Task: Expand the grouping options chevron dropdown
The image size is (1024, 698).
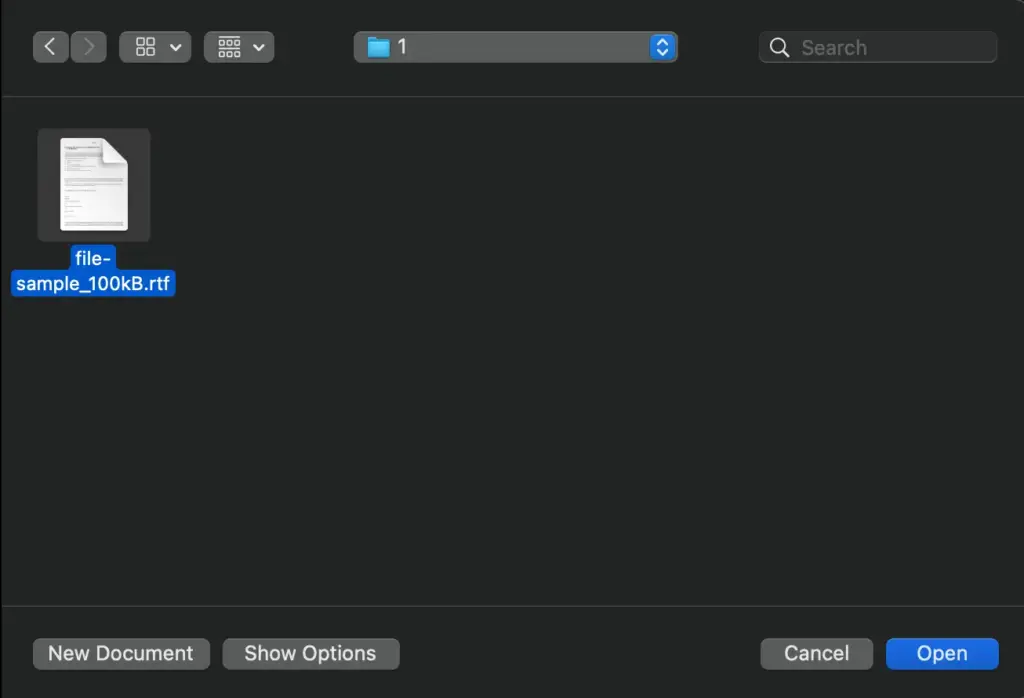Action: [x=259, y=47]
